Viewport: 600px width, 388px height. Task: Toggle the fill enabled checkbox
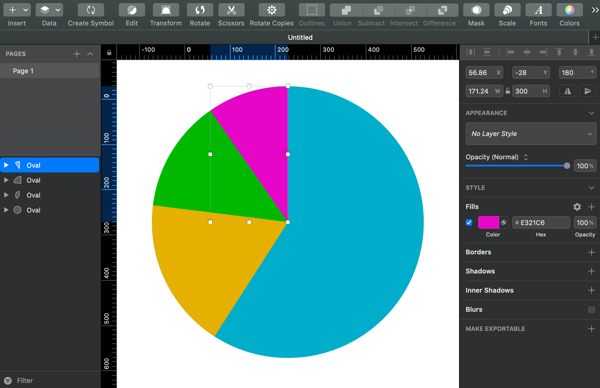click(469, 222)
